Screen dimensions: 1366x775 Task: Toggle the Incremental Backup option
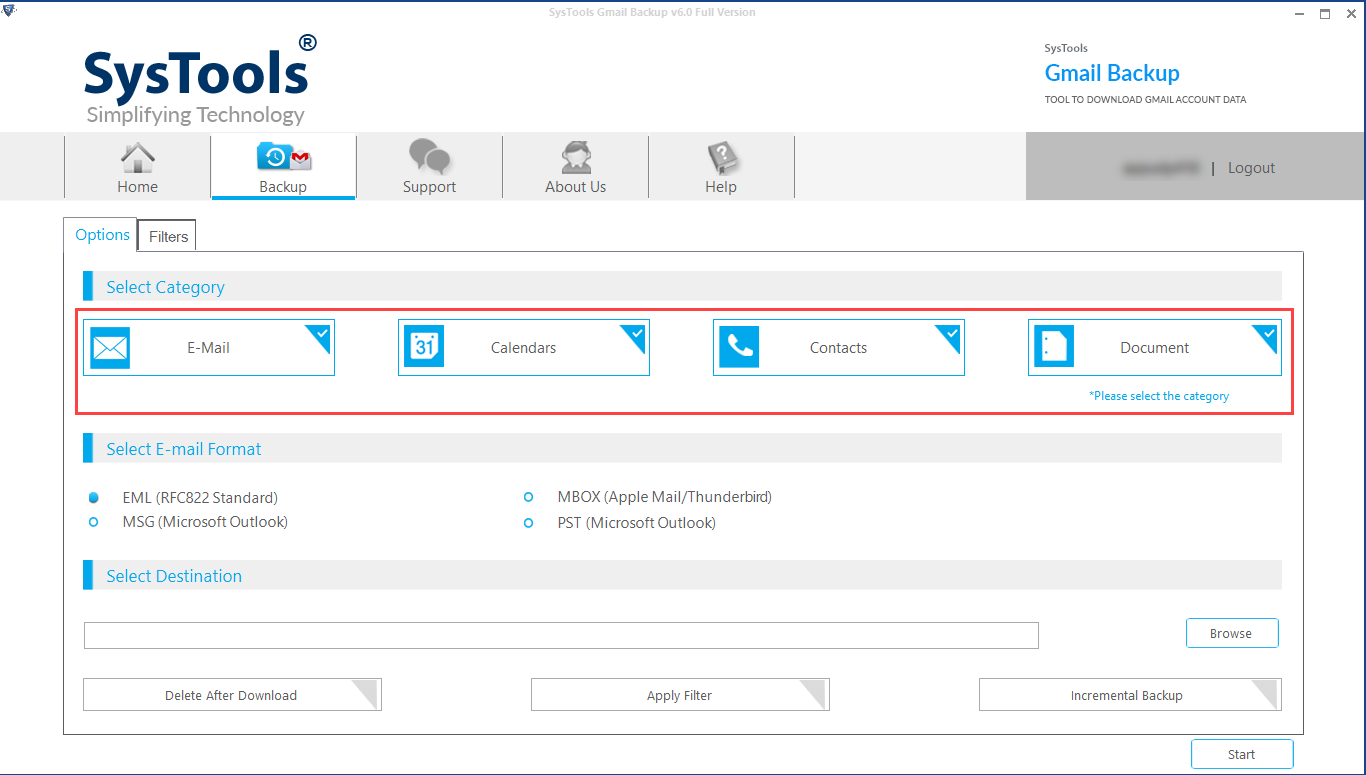pyautogui.click(x=1130, y=695)
